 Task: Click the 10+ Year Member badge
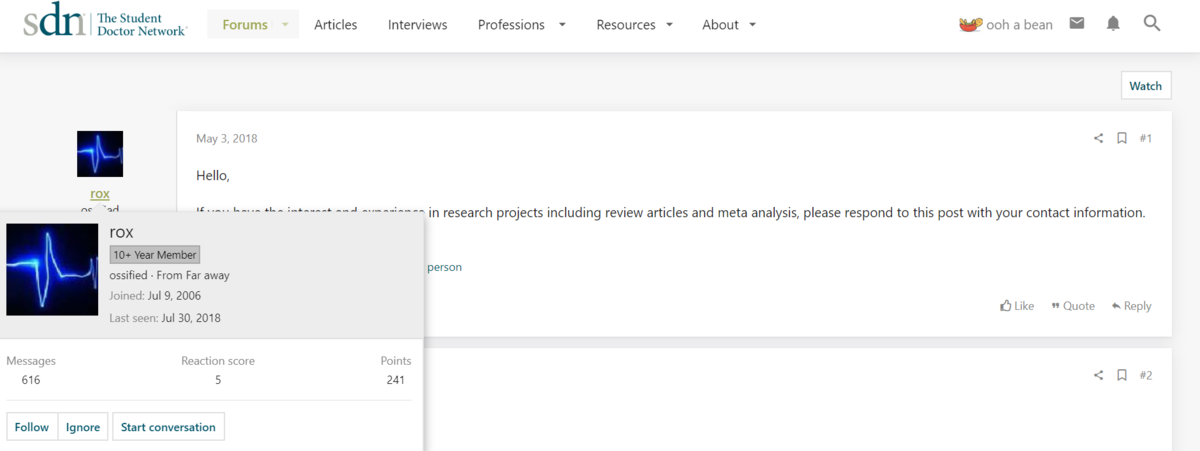155,255
